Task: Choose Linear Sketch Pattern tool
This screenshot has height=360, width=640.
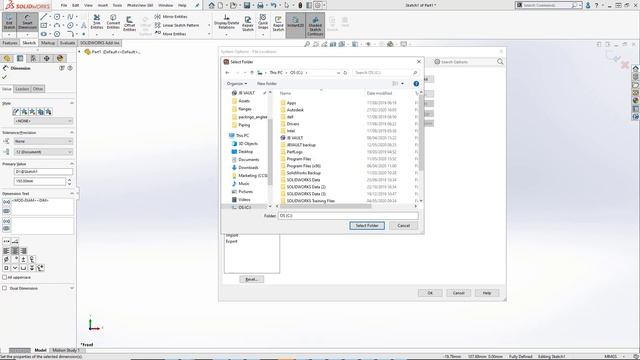Action: point(177,25)
